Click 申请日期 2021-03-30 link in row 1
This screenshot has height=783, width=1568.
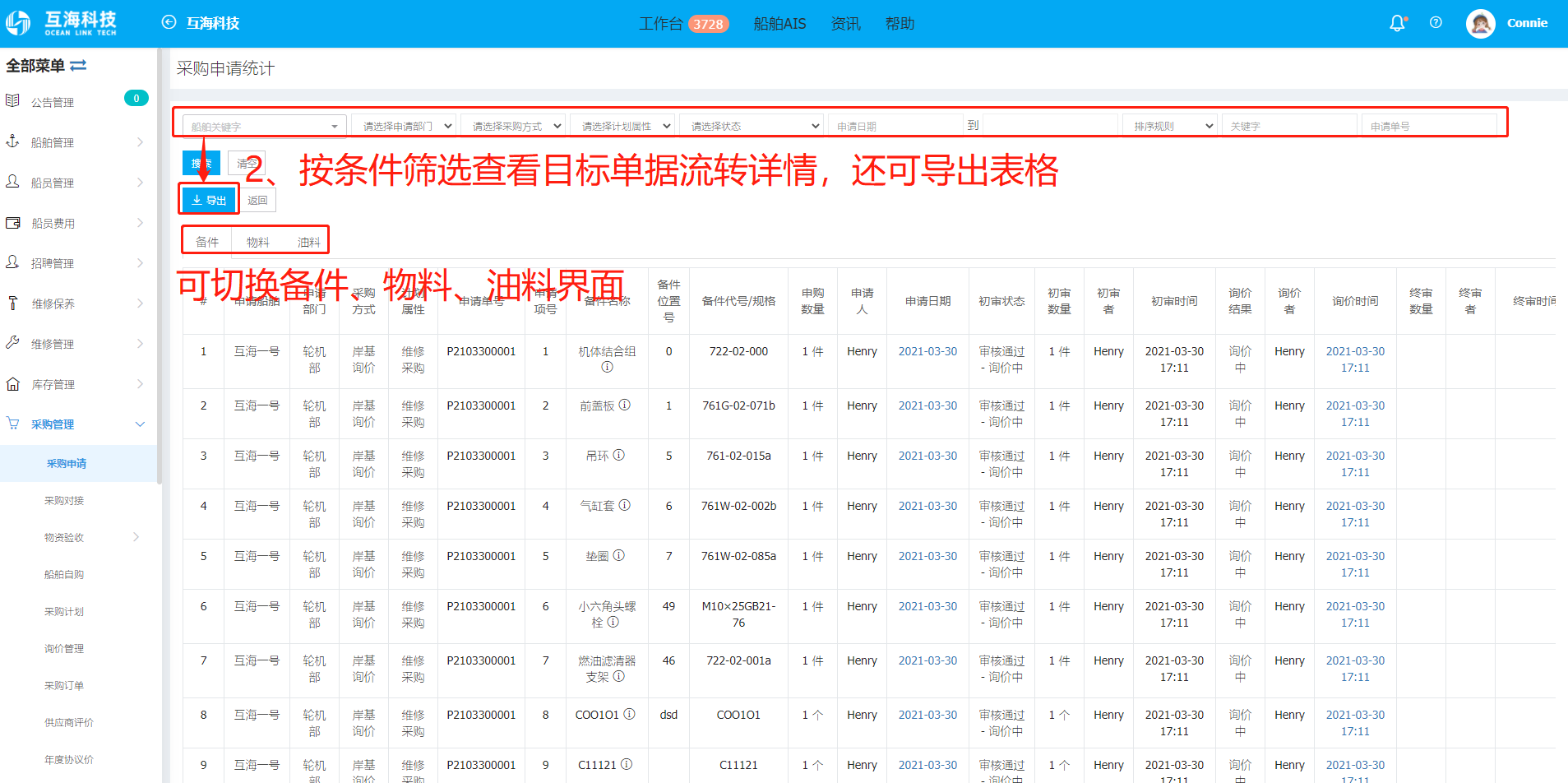pyautogui.click(x=927, y=351)
